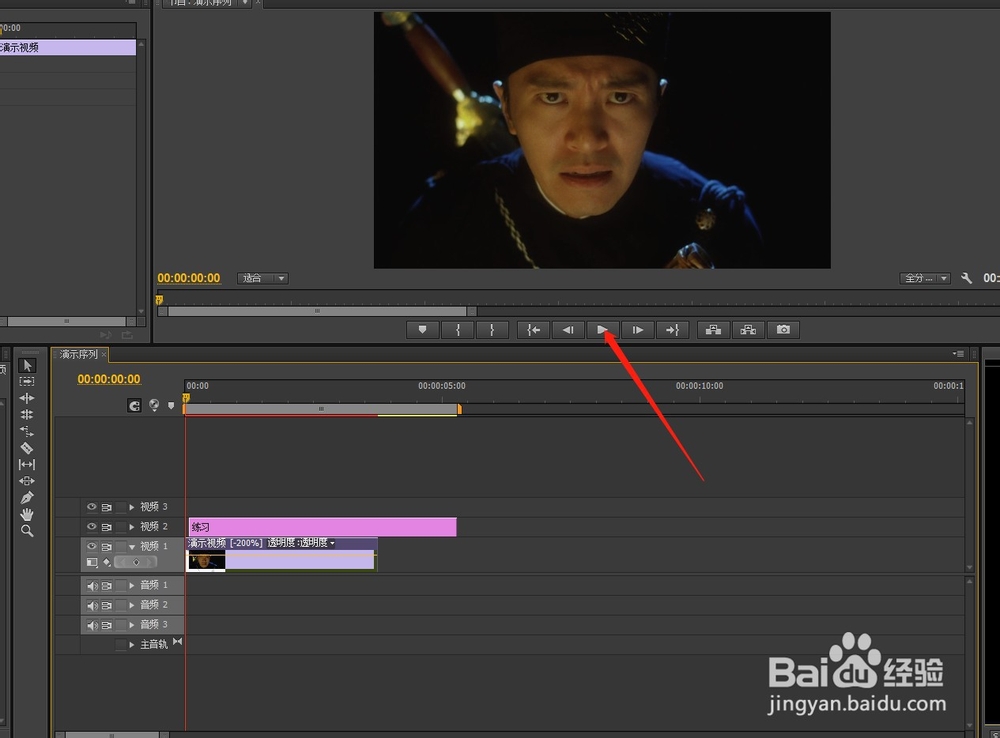Click the Lift button
The width and height of the screenshot is (1000, 738).
(x=713, y=330)
